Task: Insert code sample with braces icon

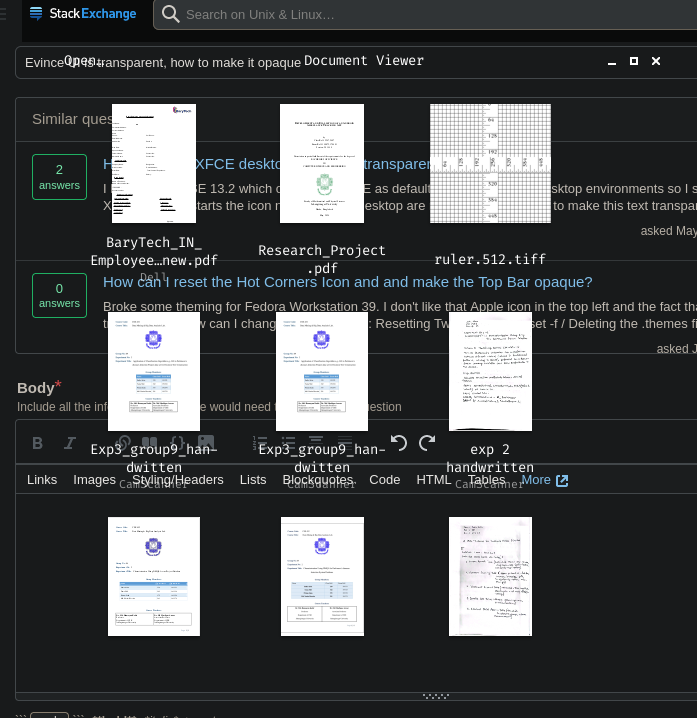Action: coord(177,443)
